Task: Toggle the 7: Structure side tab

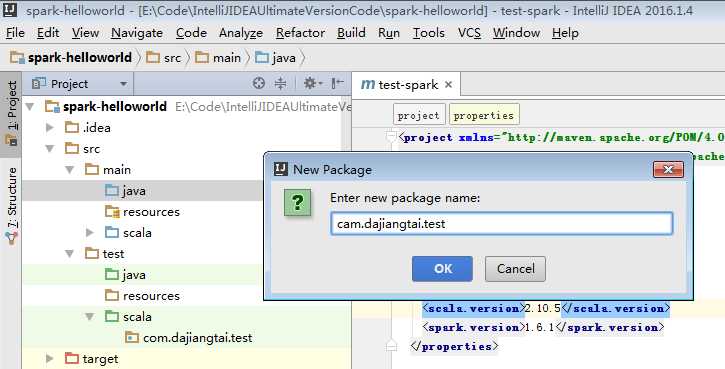Action: [11, 205]
